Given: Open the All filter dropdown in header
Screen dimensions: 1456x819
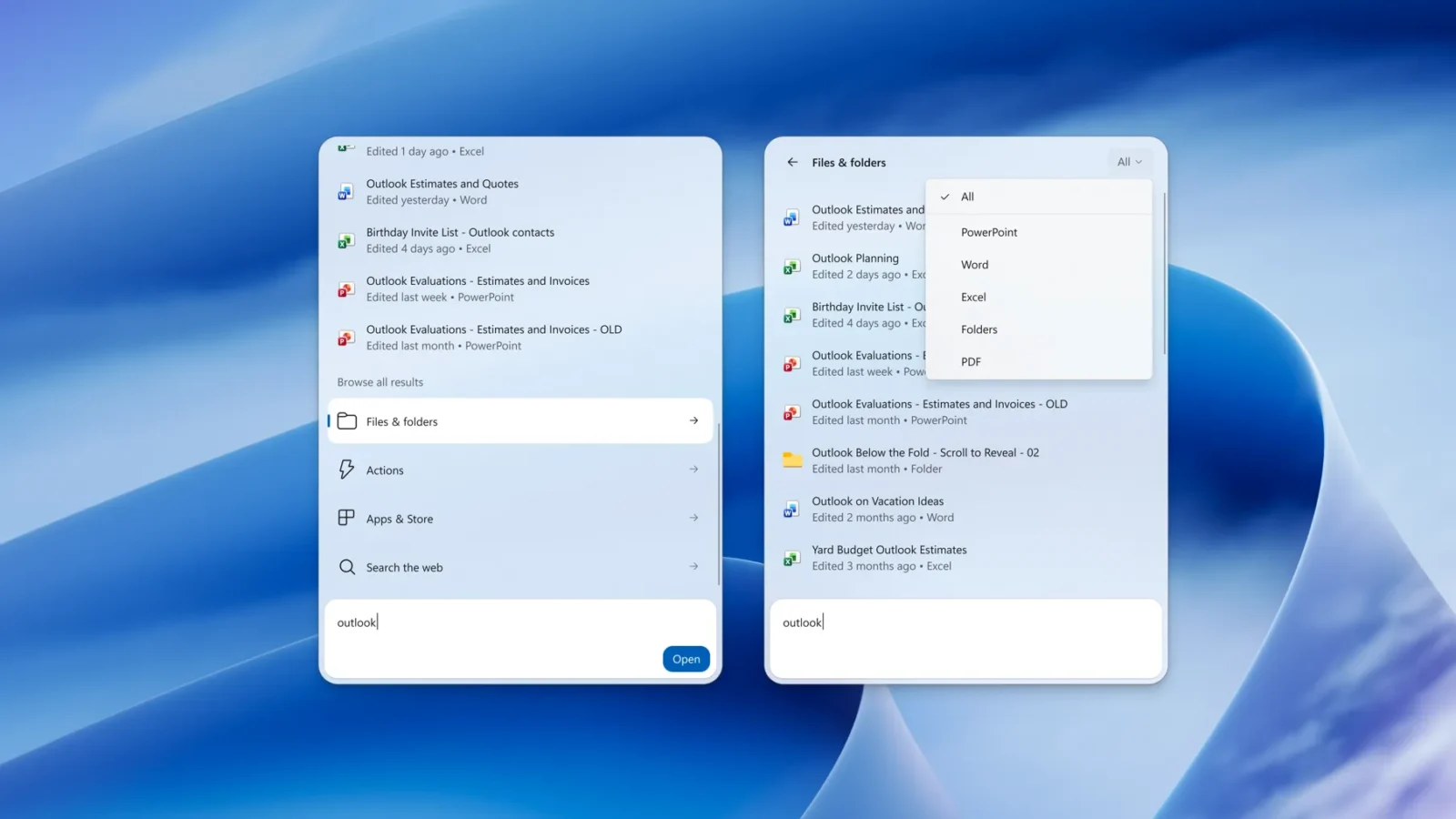Looking at the screenshot, I should click(1129, 162).
